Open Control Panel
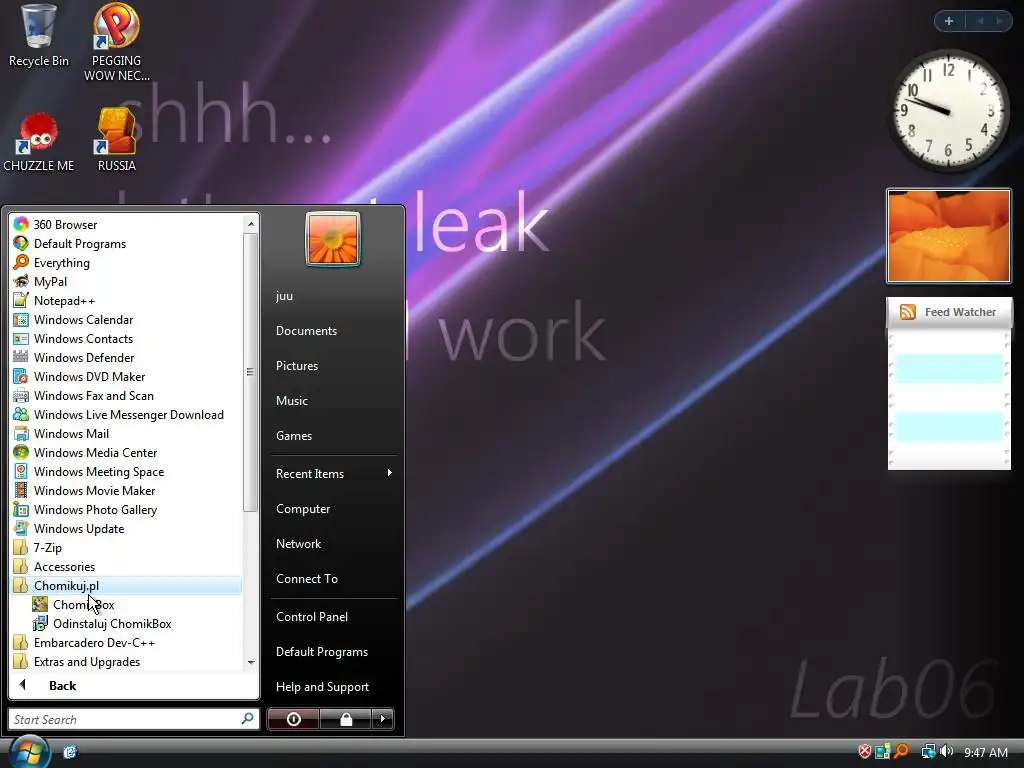This screenshot has width=1024, height=768. click(333, 616)
